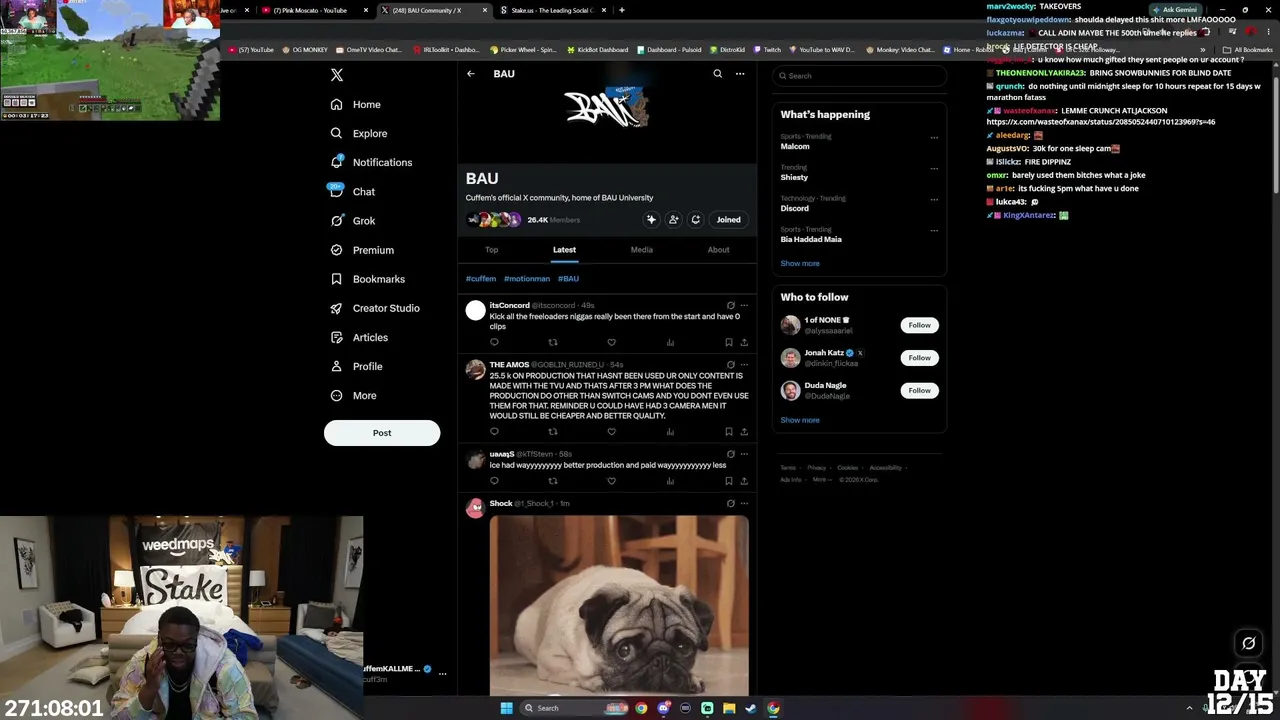
Task: Bookmark THE AMOS post
Action: click(728, 432)
